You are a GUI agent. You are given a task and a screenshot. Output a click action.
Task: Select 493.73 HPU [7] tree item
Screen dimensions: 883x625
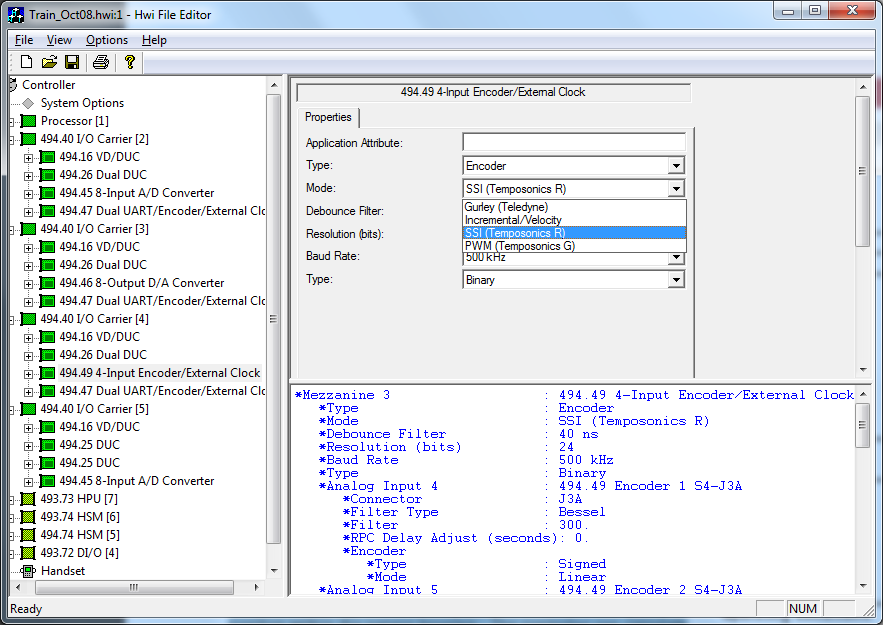[x=79, y=499]
